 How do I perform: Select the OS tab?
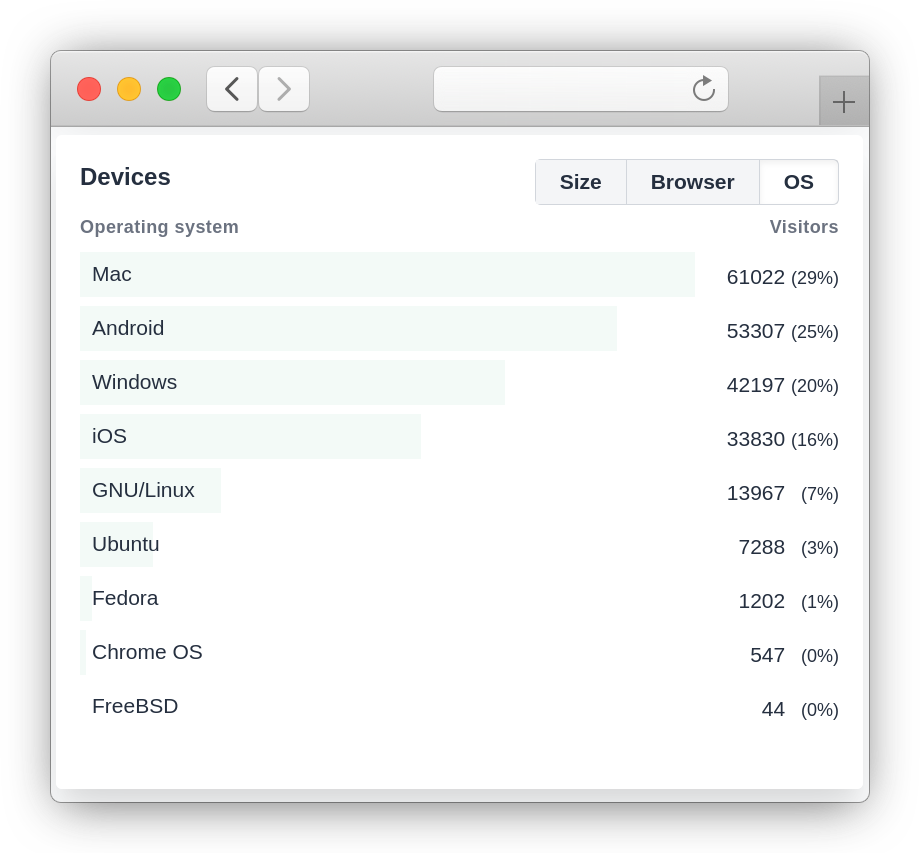pos(798,182)
